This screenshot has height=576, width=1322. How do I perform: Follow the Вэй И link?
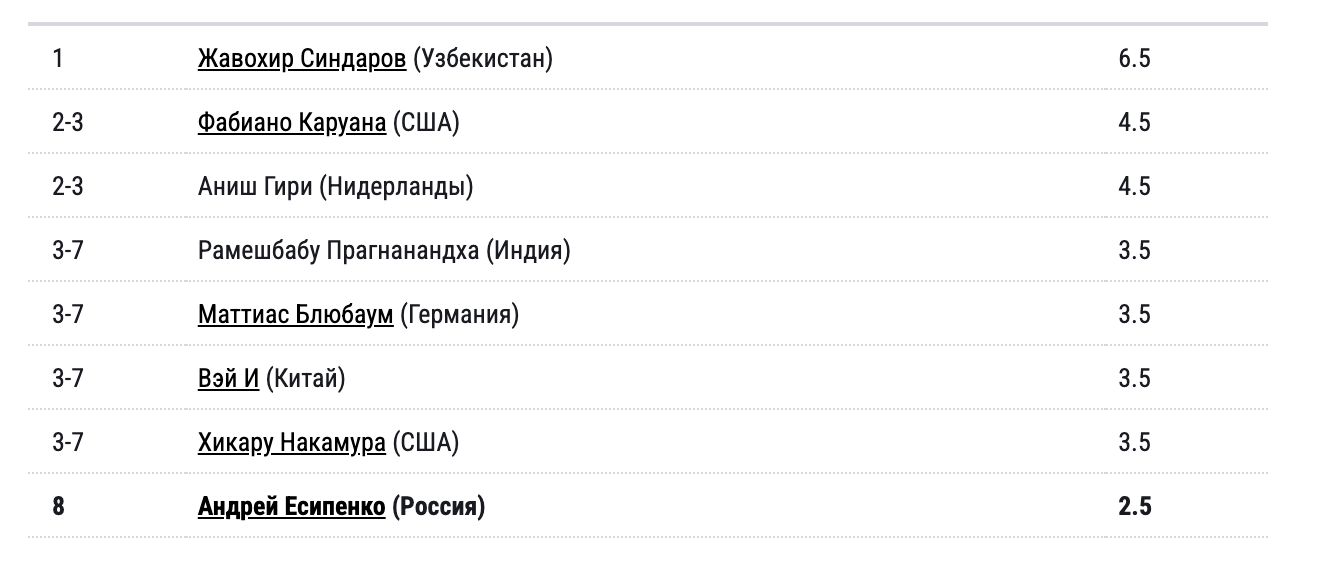coord(228,379)
